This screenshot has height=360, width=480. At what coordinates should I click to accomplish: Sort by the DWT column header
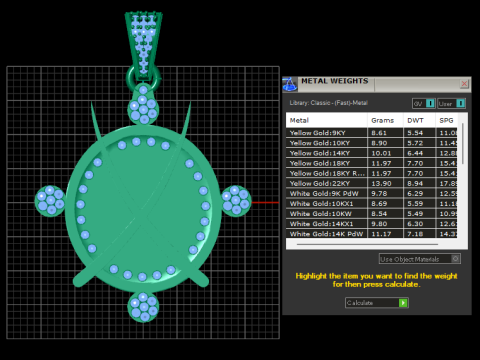(419, 120)
